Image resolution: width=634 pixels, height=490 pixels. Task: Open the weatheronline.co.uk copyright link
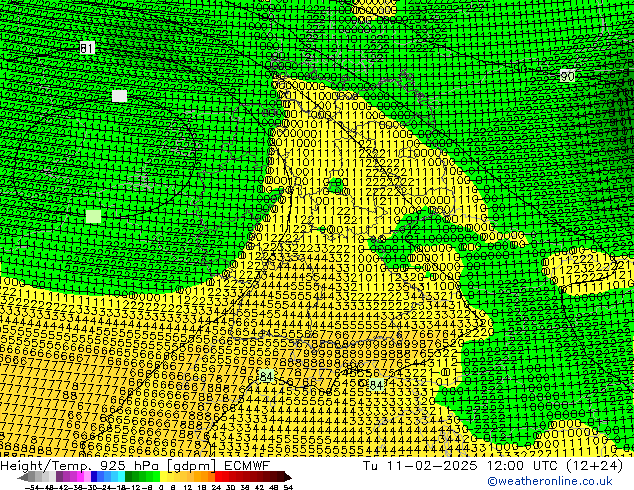549,481
